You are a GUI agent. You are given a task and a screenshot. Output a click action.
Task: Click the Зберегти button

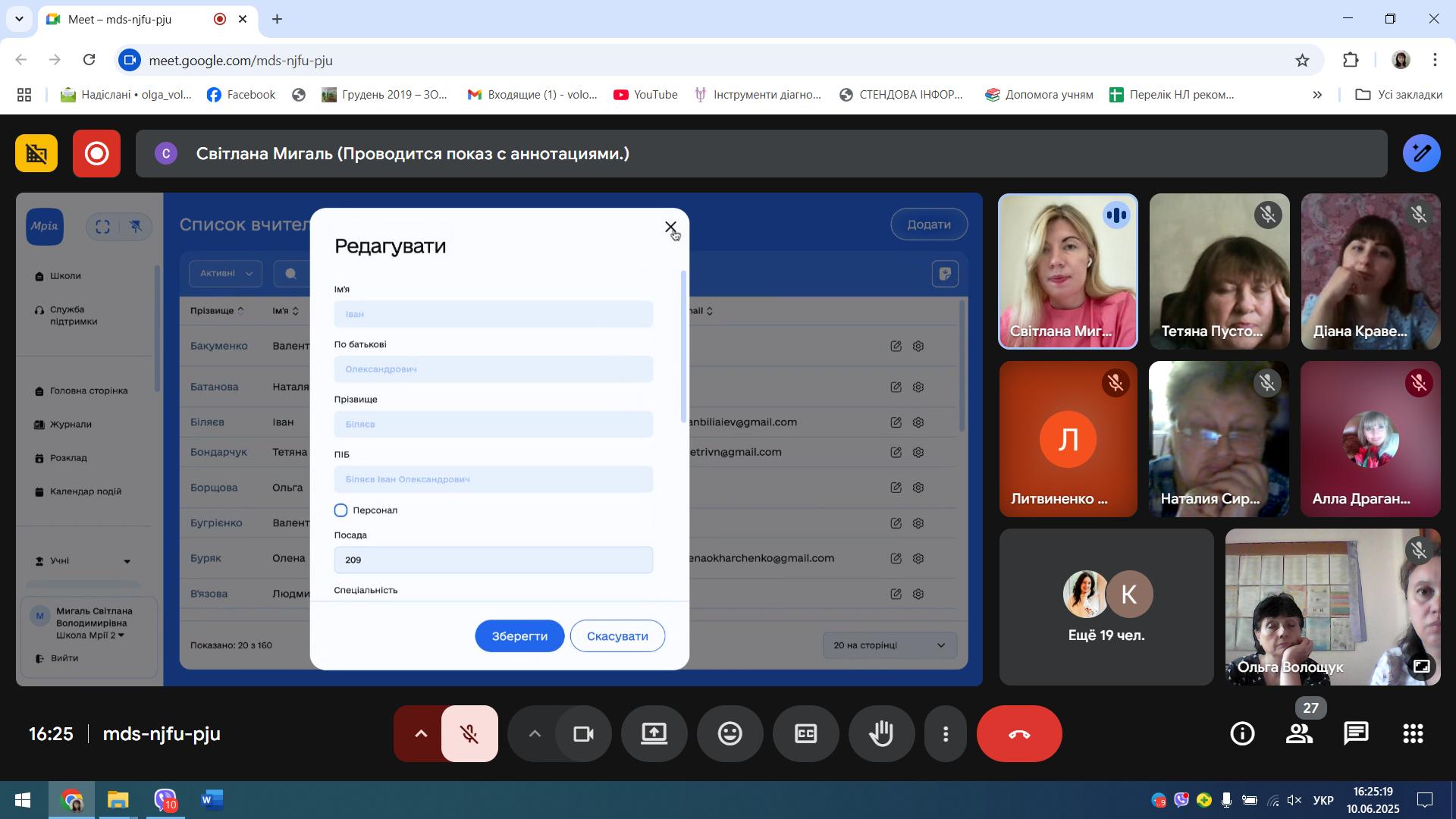(x=519, y=636)
